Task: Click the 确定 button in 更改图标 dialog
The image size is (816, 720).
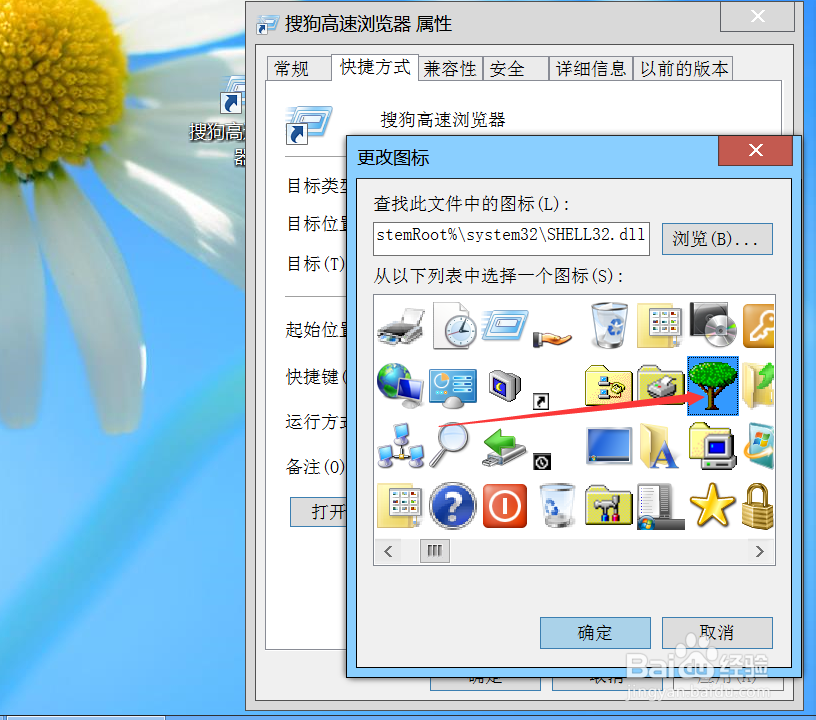Action: click(595, 633)
